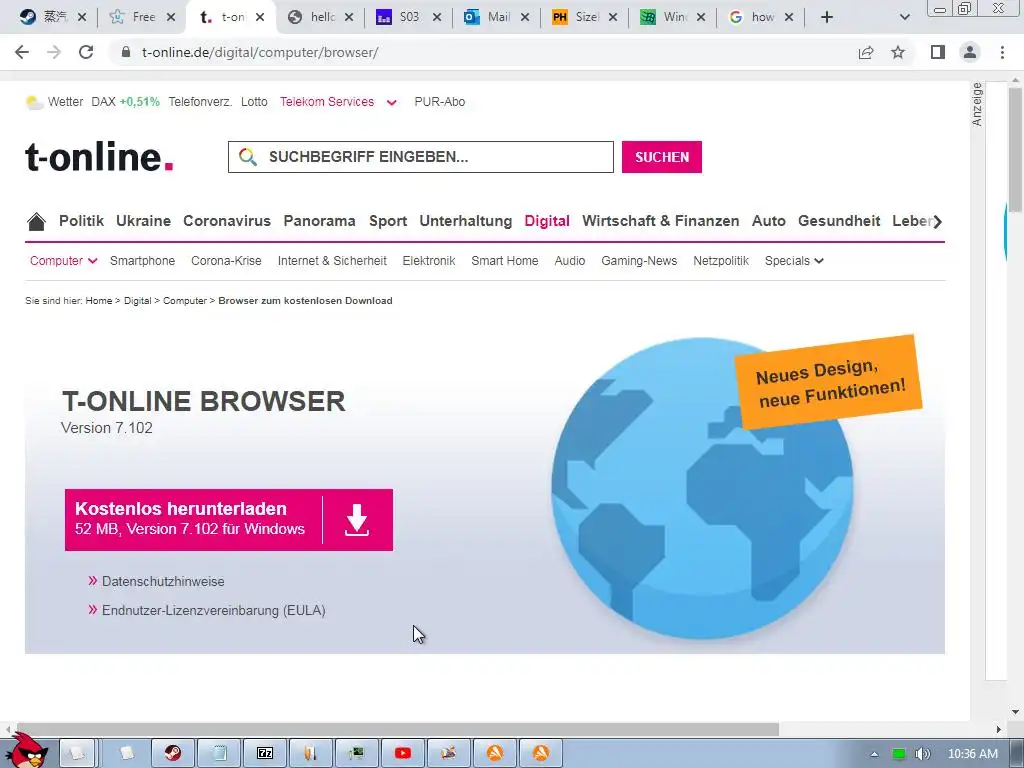Screen dimensions: 1024x768
Task: Open Wirtschaft & Finanzen section
Action: (660, 221)
